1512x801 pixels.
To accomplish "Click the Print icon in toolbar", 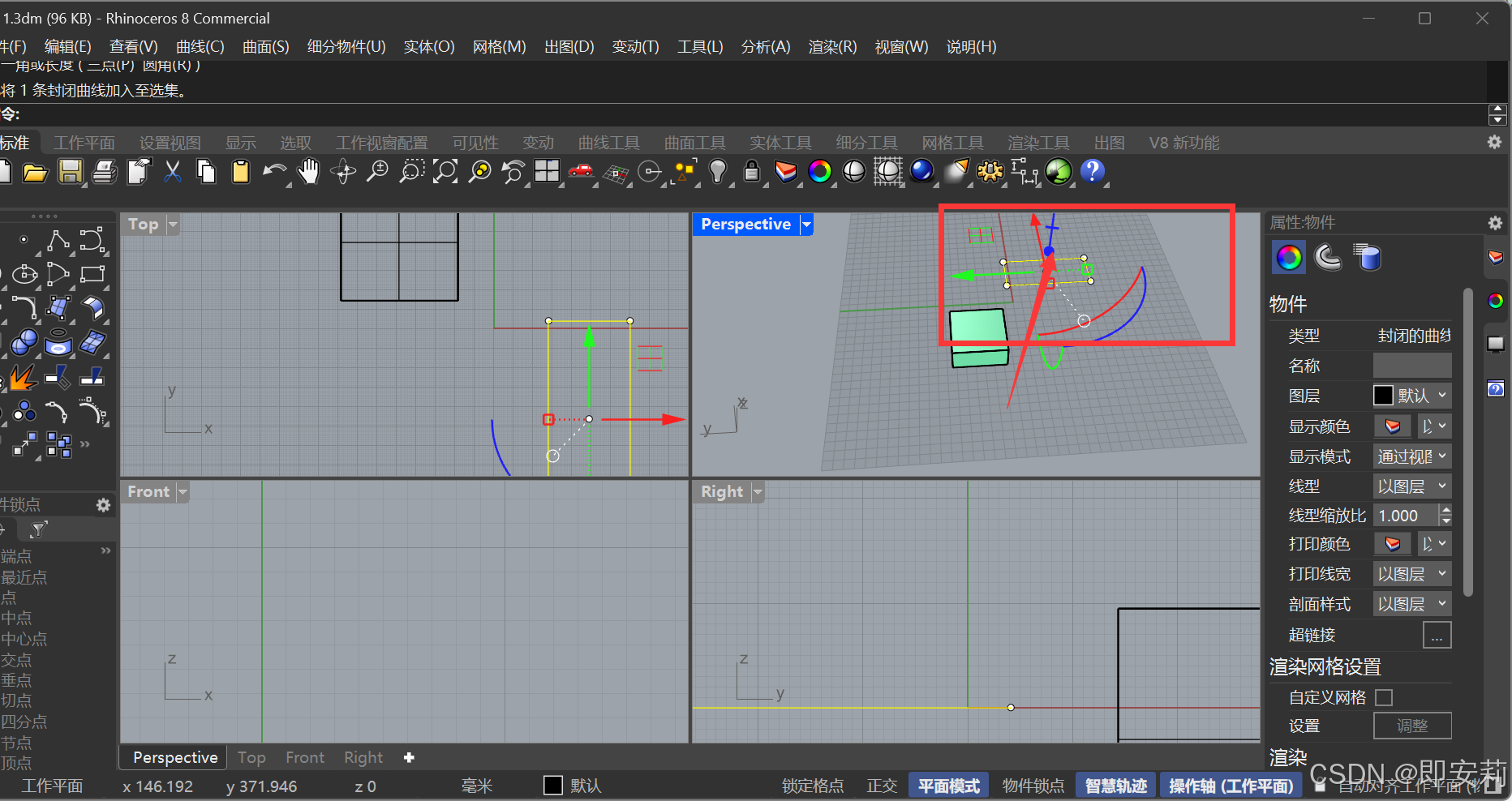I will [105, 172].
